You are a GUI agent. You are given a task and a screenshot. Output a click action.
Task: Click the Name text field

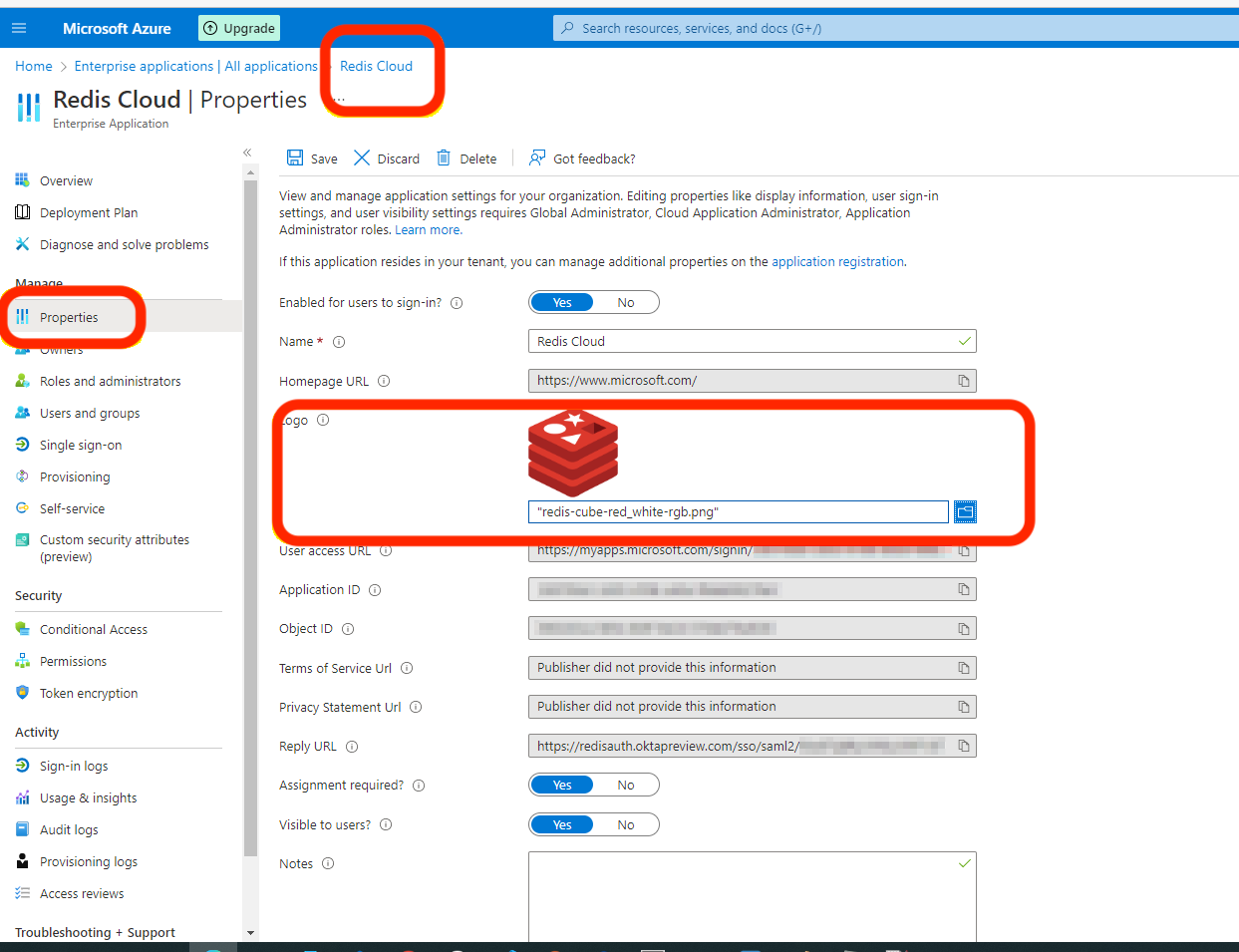743,341
